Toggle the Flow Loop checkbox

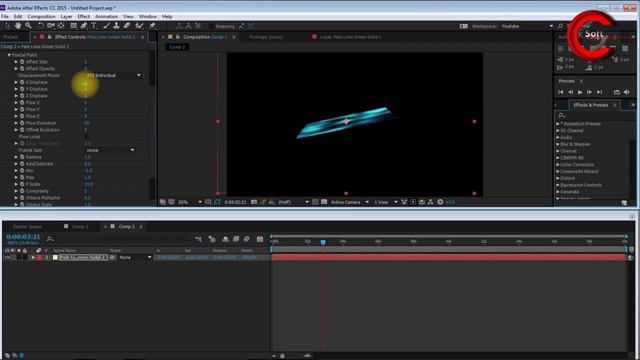click(87, 137)
